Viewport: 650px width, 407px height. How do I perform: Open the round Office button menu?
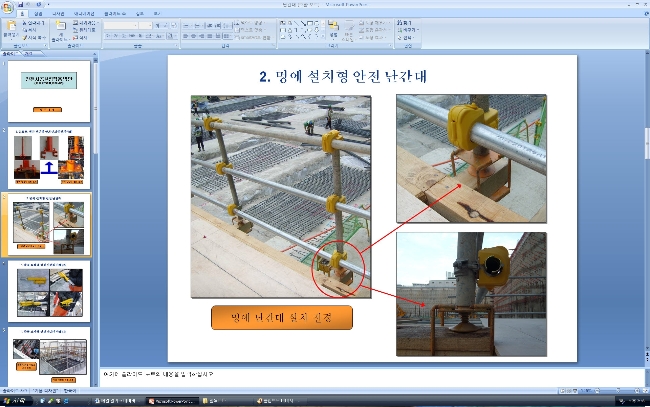tap(7, 7)
